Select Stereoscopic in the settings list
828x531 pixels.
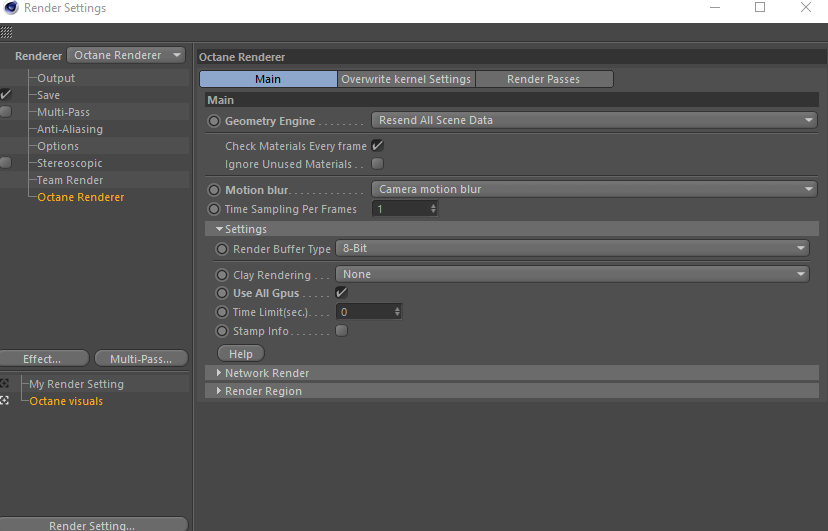tap(70, 163)
